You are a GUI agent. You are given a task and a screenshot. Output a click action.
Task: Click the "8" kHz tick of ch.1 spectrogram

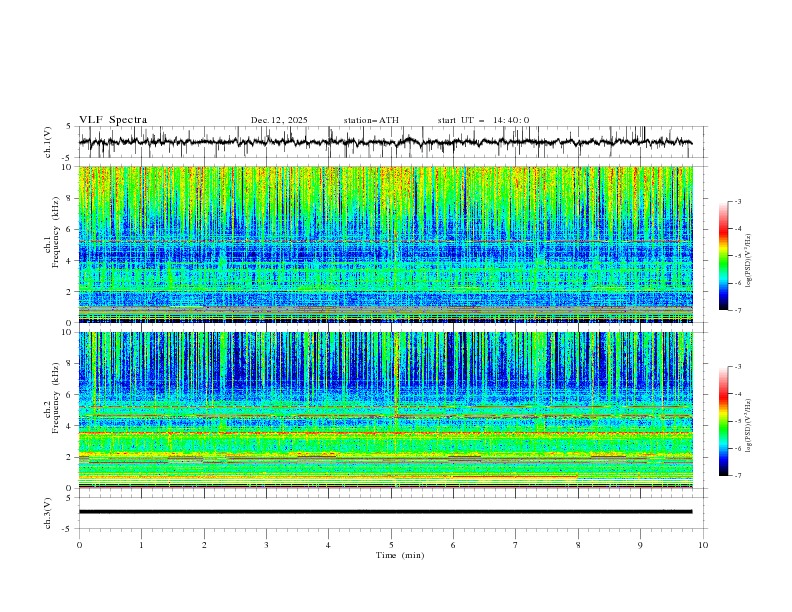[x=69, y=198]
